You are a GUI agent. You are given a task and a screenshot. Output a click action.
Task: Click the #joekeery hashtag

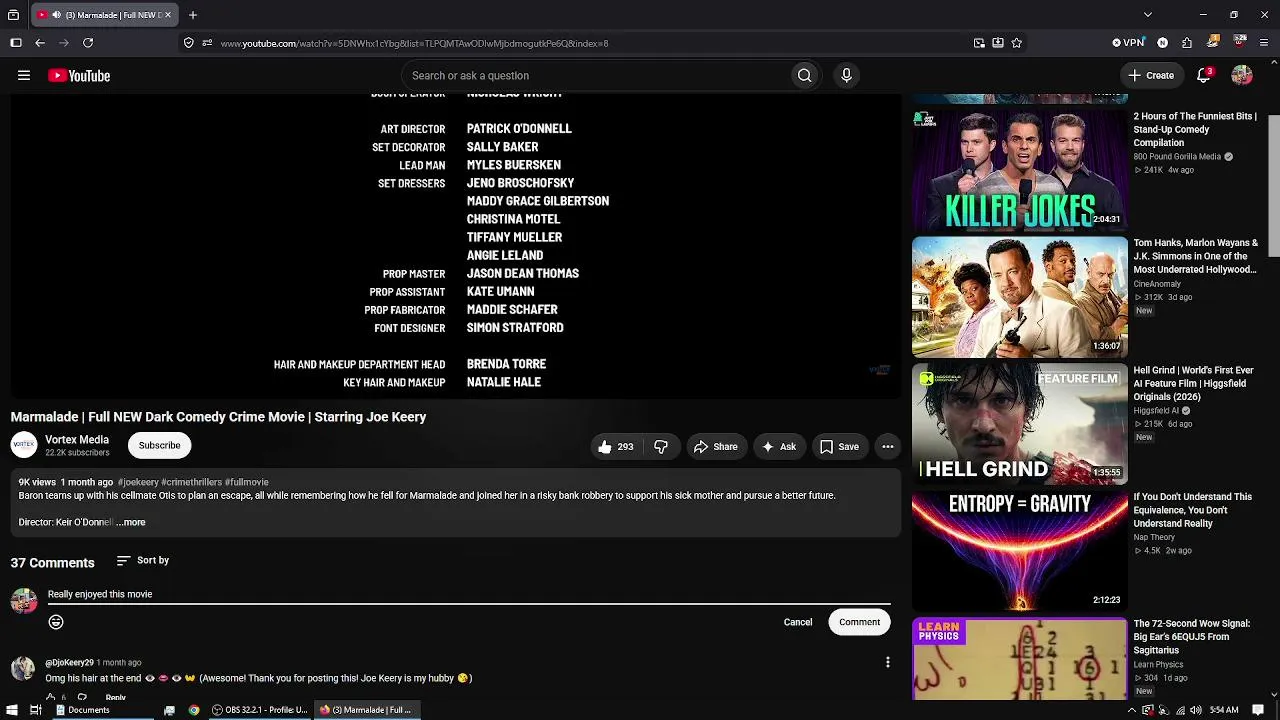(x=138, y=482)
